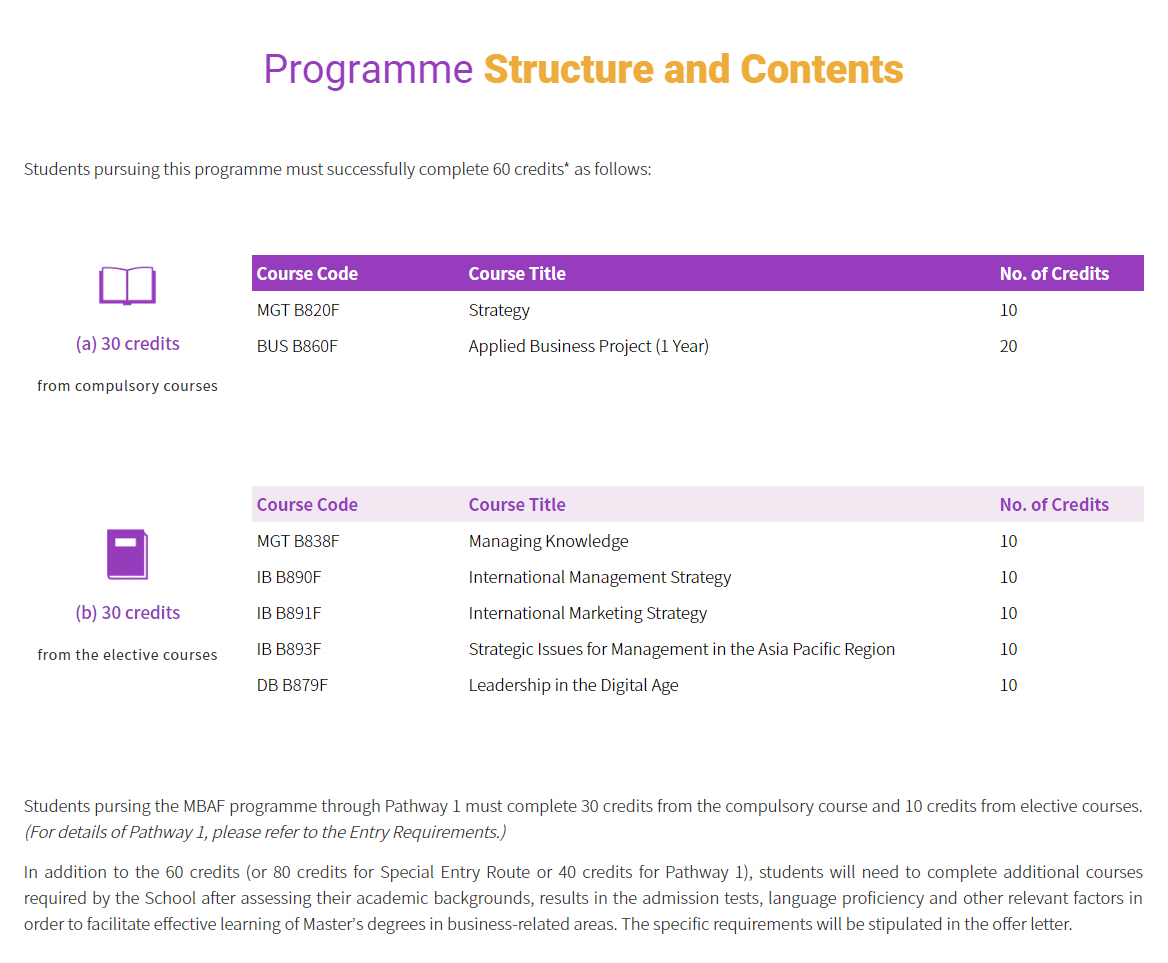This screenshot has width=1168, height=963.
Task: Click Applied Business Project (1 Year) title
Action: [588, 346]
